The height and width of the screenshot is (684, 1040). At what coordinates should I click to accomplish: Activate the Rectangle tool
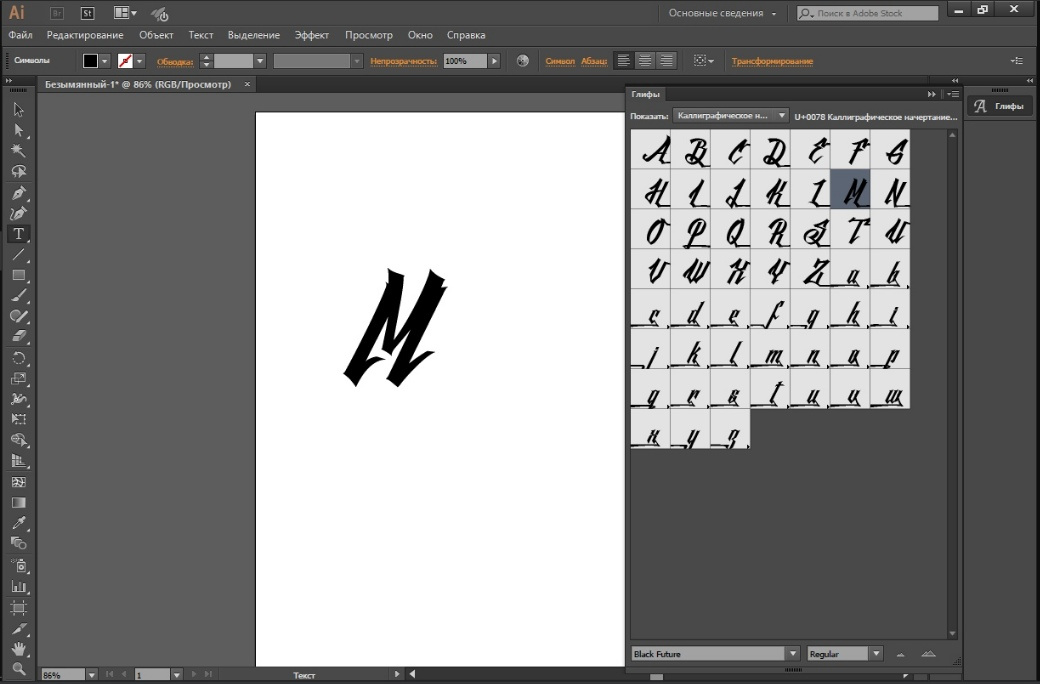coord(18,275)
